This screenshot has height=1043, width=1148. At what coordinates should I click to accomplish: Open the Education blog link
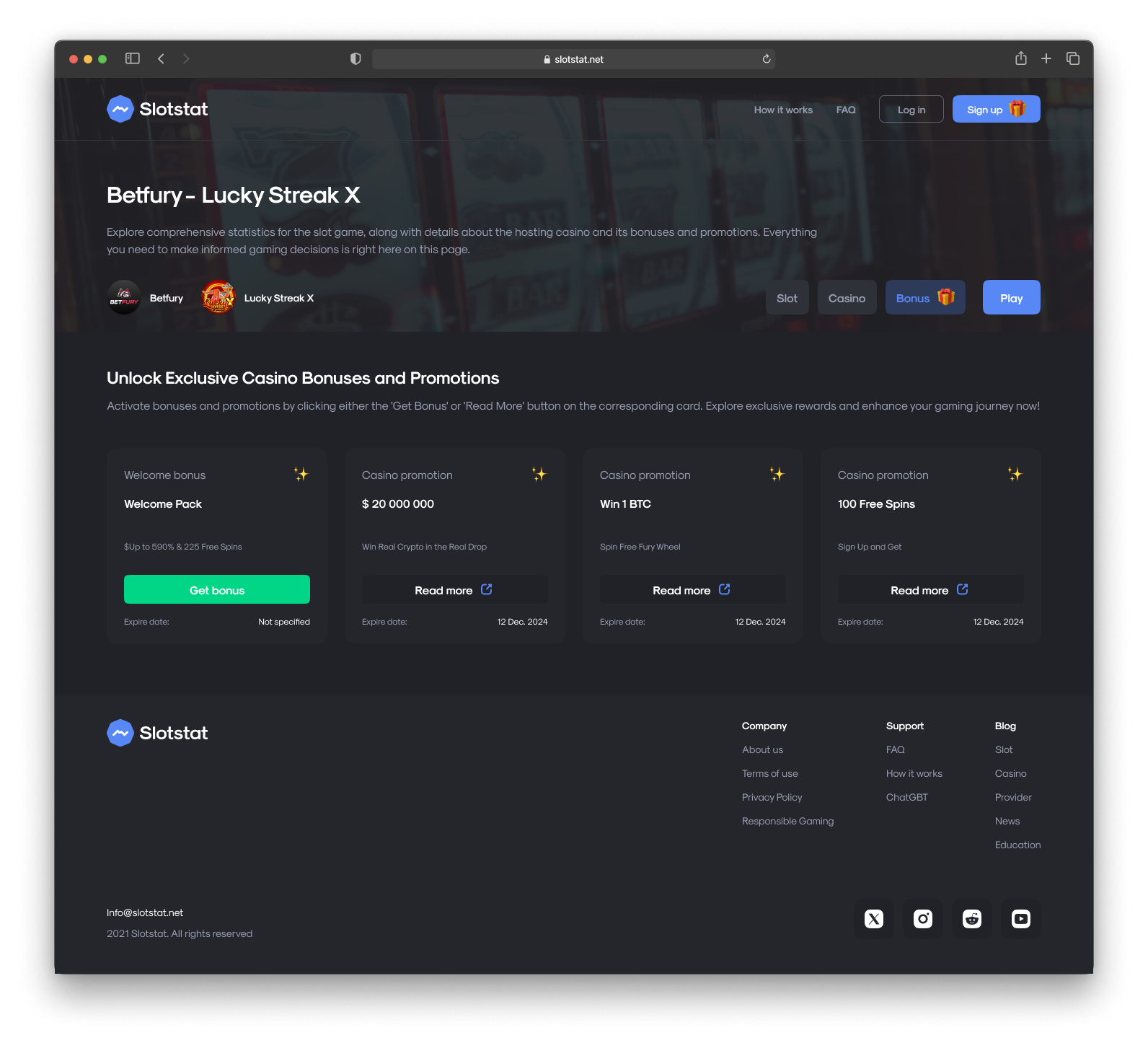[1018, 845]
